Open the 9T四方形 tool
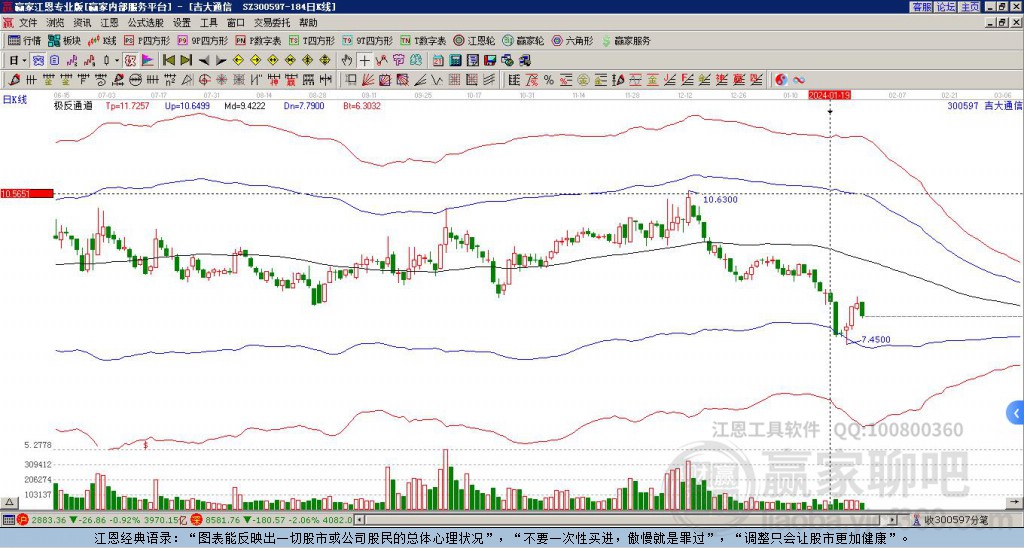This screenshot has width=1024, height=548. [368, 40]
